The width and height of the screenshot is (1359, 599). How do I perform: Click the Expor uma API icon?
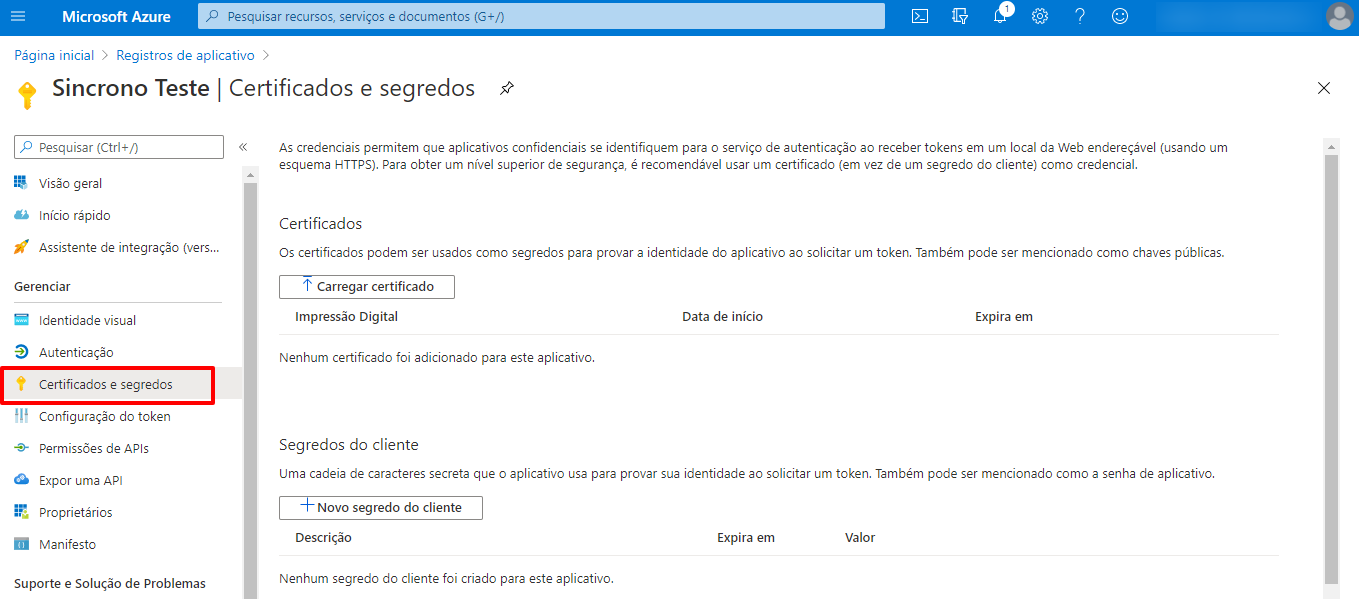(20, 480)
